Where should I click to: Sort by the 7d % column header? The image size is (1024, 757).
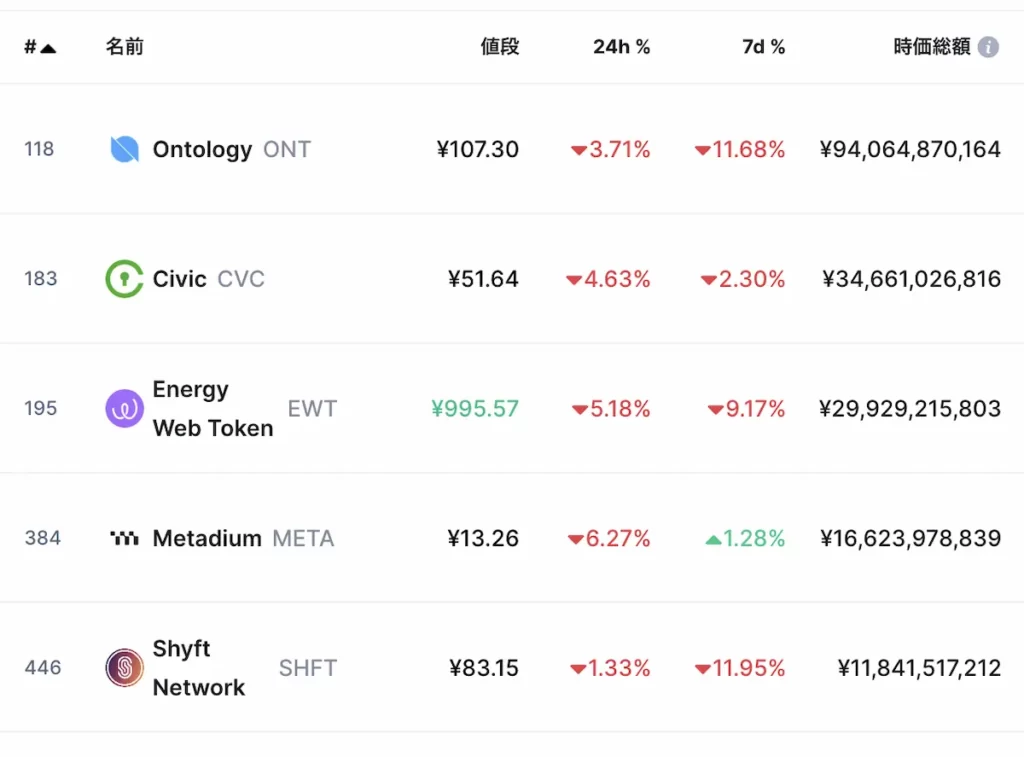coord(763,47)
